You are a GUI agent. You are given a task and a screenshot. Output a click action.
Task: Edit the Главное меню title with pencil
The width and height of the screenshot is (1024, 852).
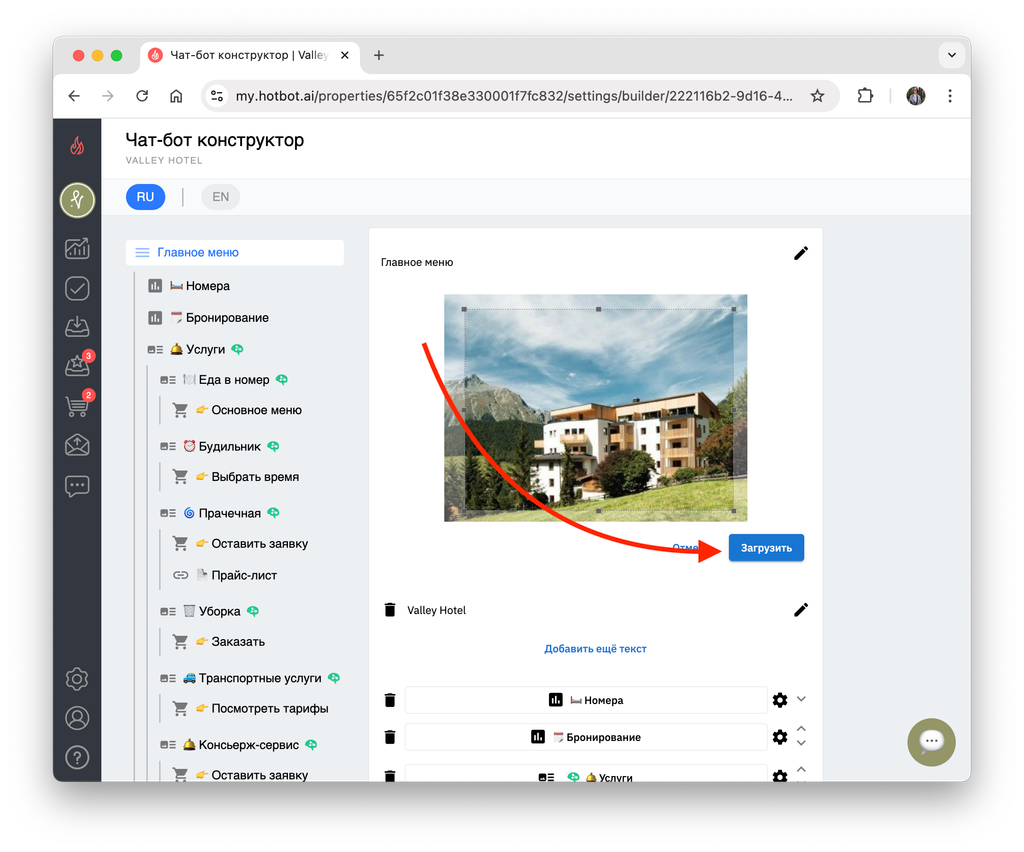(x=801, y=253)
